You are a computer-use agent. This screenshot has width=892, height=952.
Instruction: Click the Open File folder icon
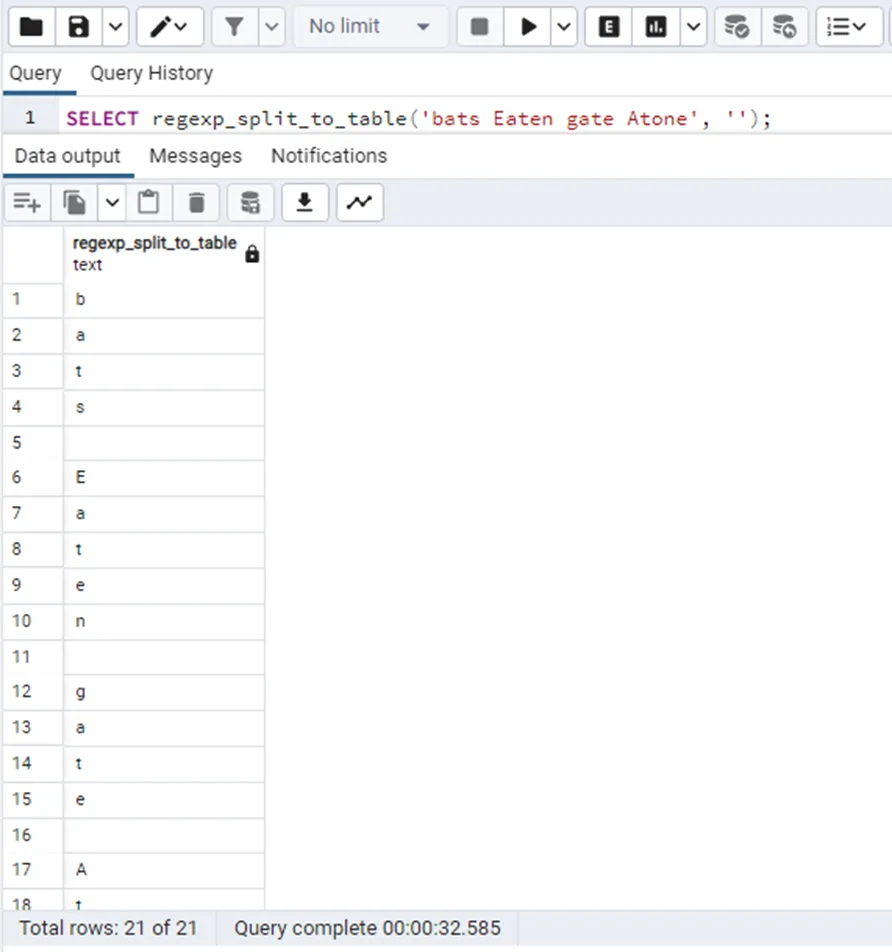[x=31, y=27]
